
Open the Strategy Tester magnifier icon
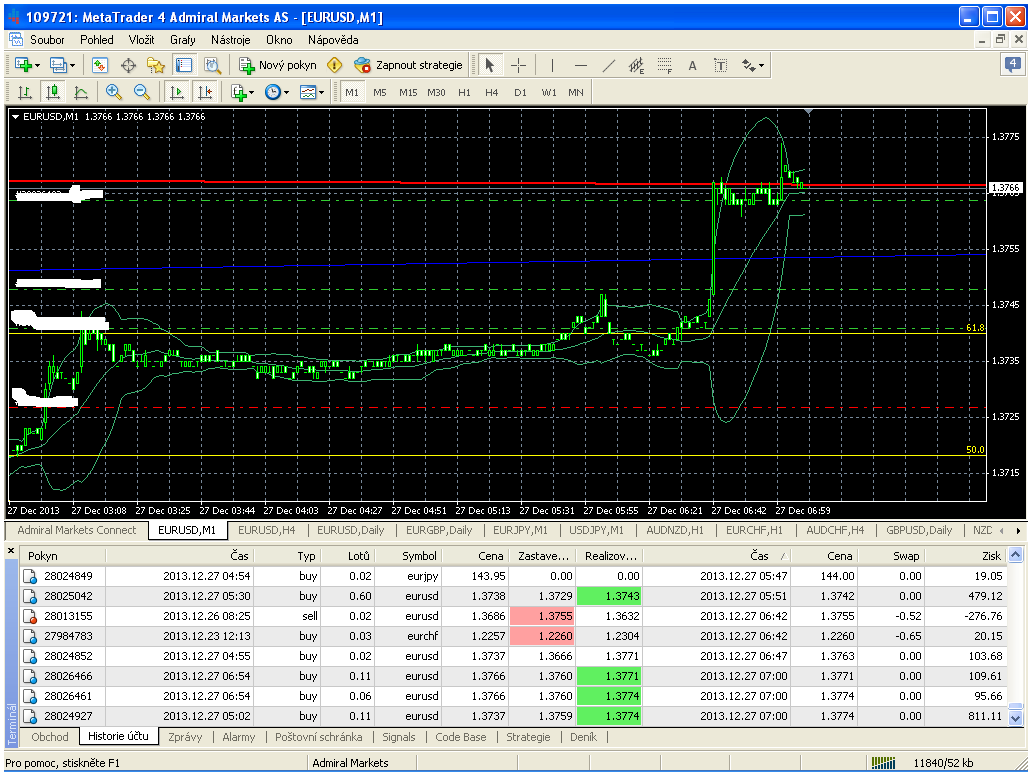point(212,65)
